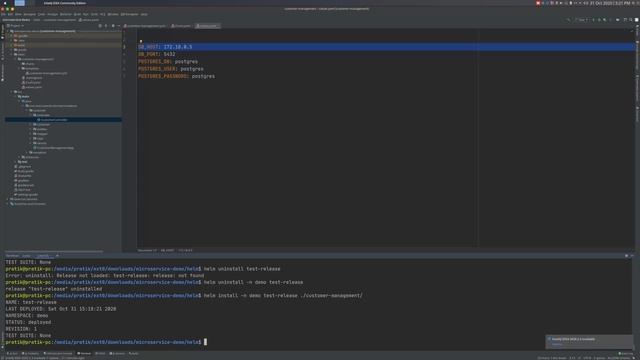The height and width of the screenshot is (360, 640).
Task: Open the Navigate menu
Action: pyautogui.click(x=29, y=14)
